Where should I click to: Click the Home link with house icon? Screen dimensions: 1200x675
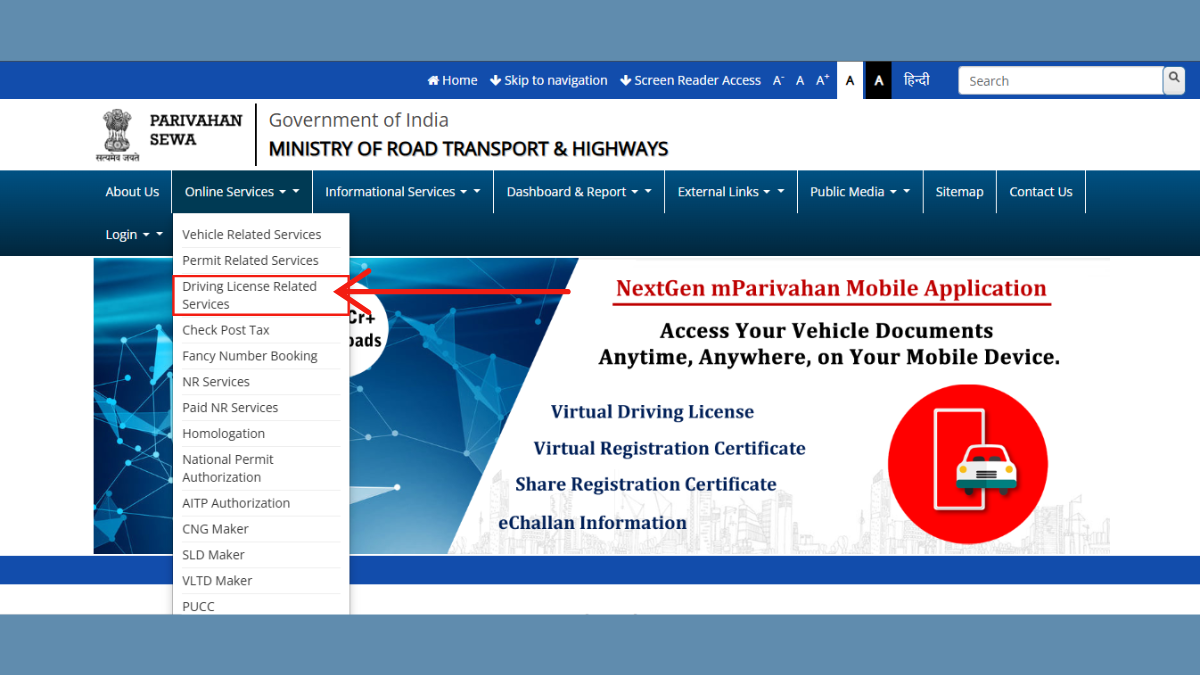coord(452,80)
